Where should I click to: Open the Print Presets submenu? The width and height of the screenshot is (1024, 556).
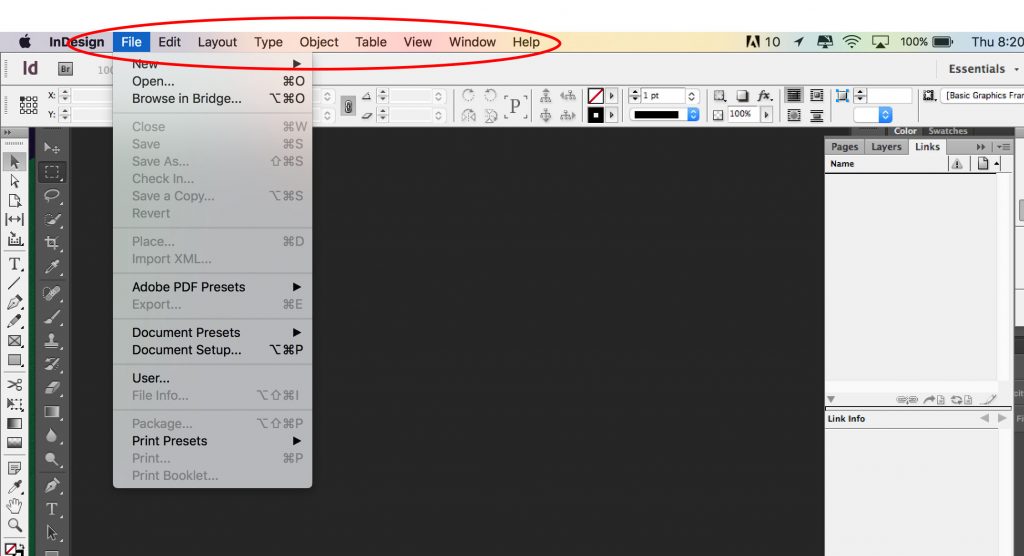(x=212, y=441)
